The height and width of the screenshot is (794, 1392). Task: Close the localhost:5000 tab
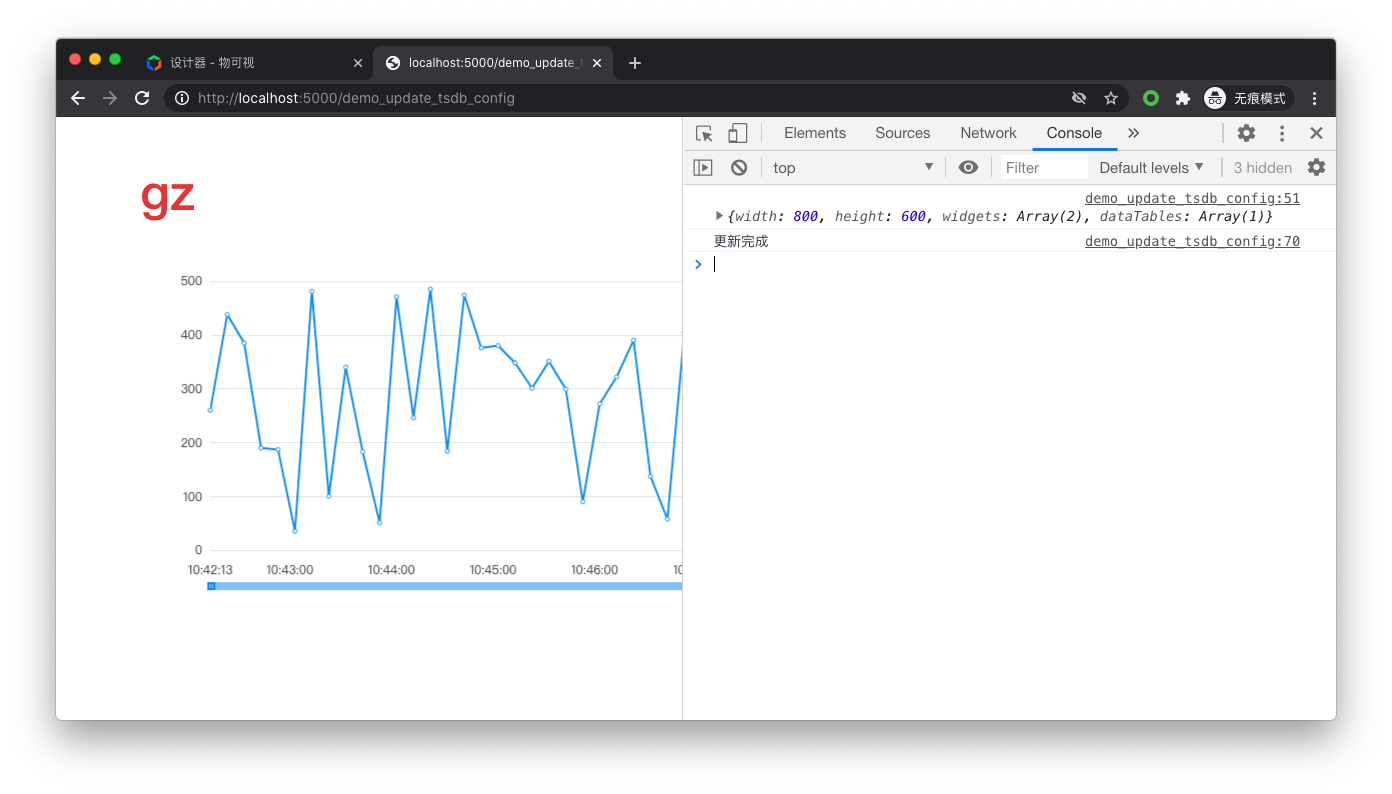coord(597,63)
